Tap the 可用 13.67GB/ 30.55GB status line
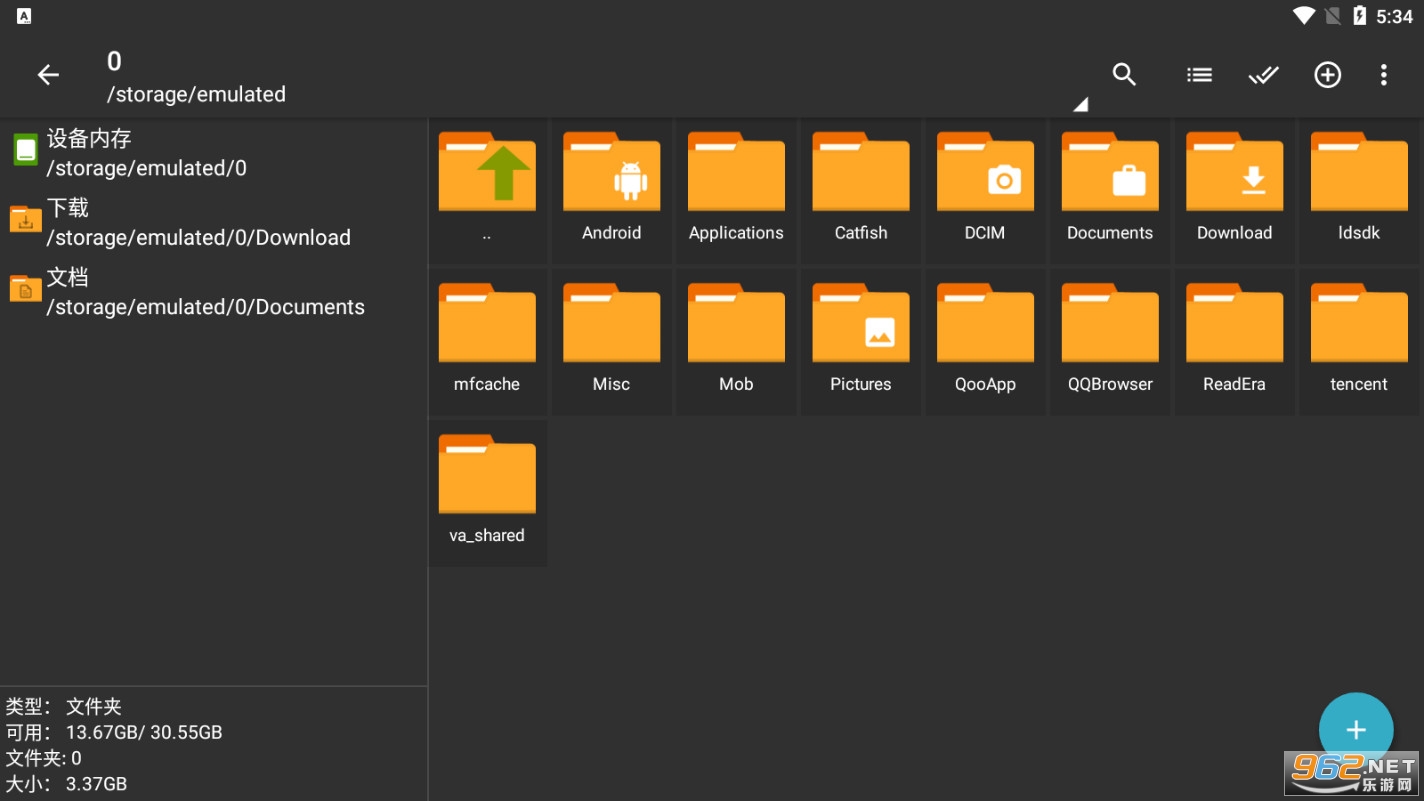 [x=114, y=732]
